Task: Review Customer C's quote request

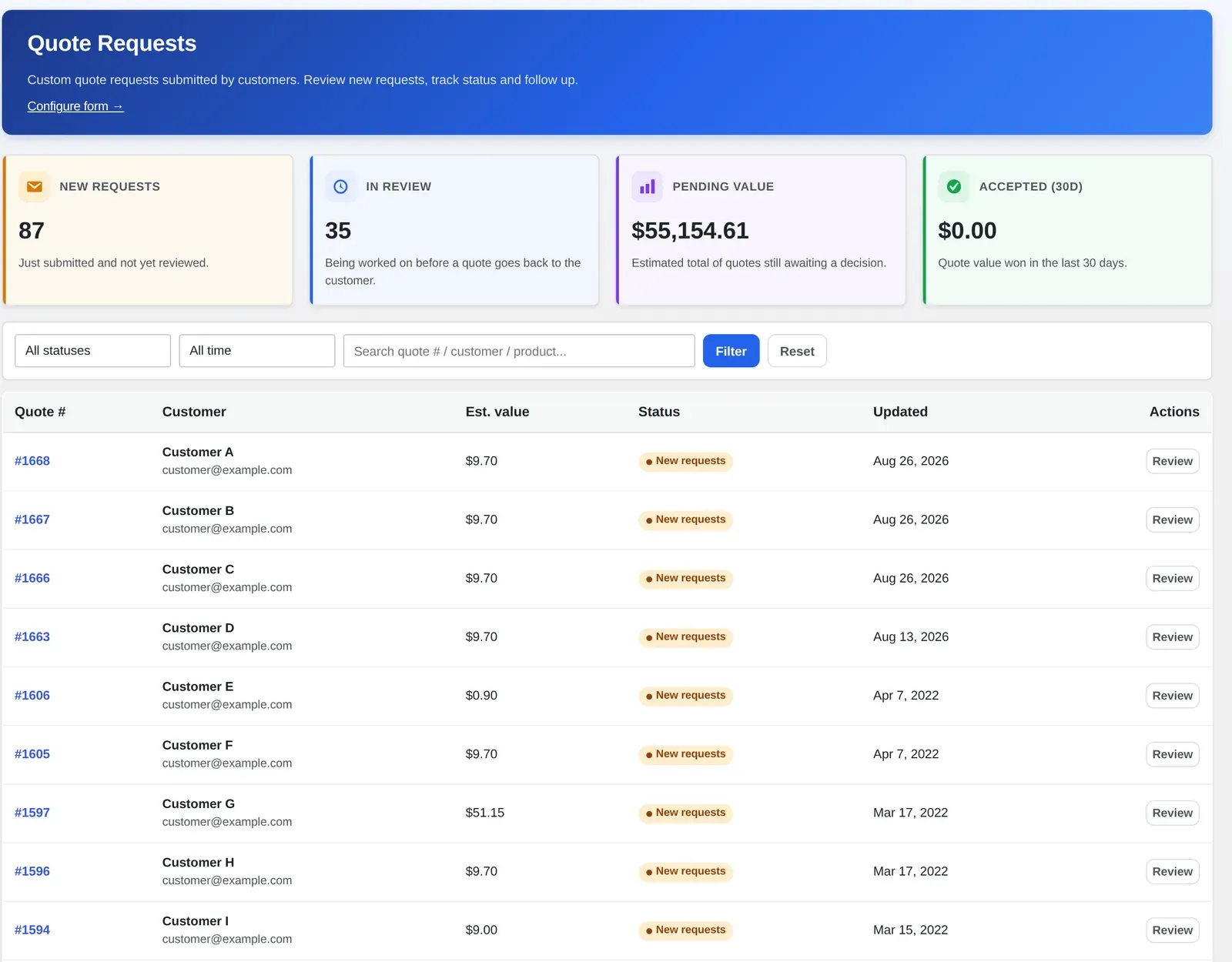Action: click(1172, 578)
